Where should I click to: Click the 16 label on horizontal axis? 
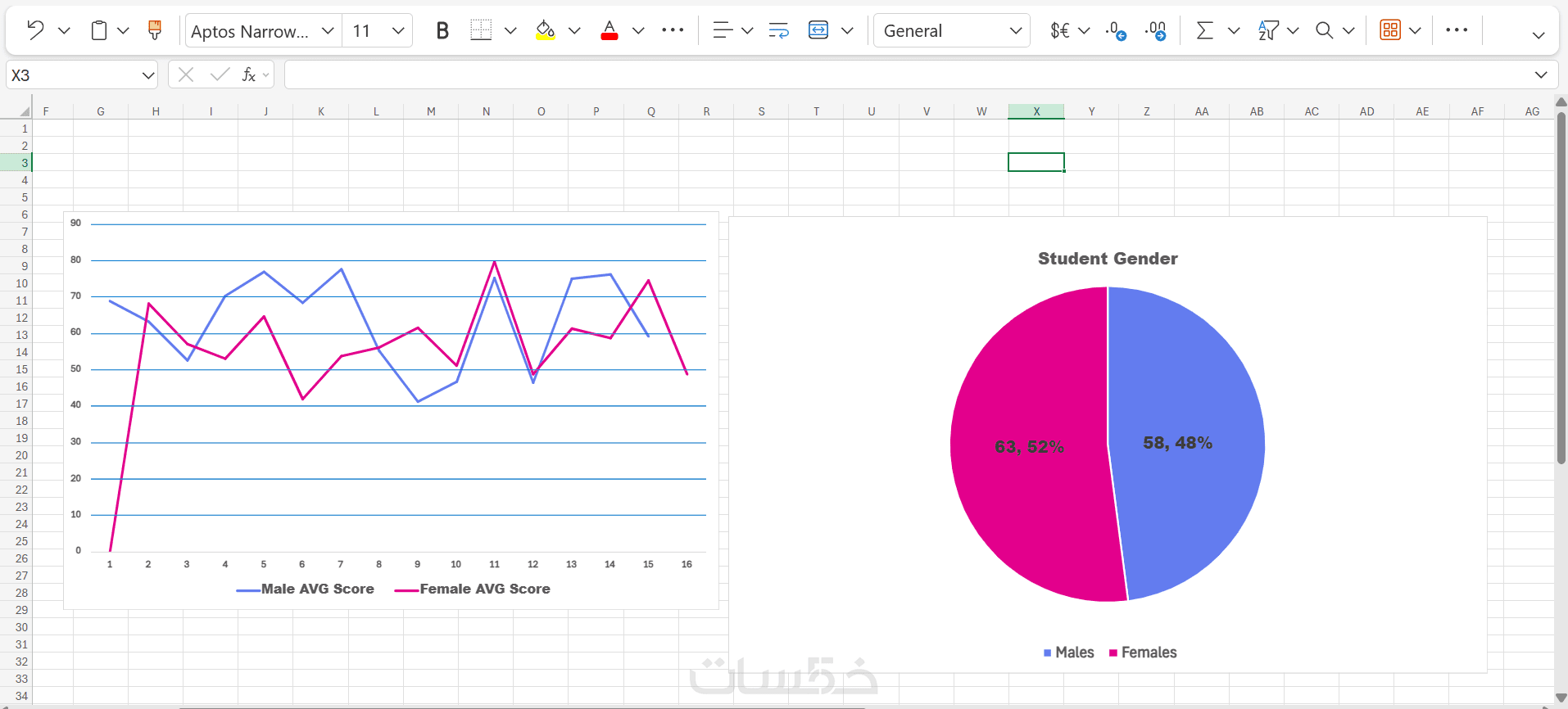687,564
